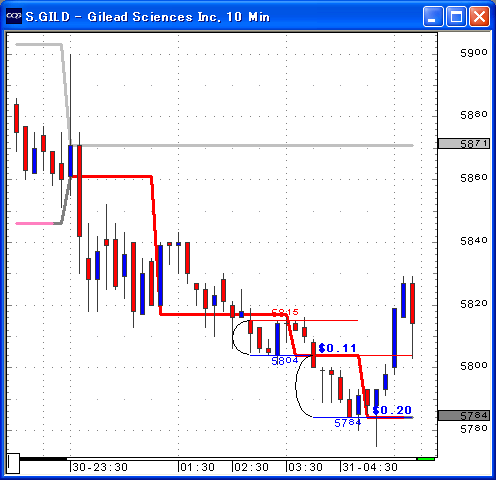Select the $0.20 profit label

point(392,410)
